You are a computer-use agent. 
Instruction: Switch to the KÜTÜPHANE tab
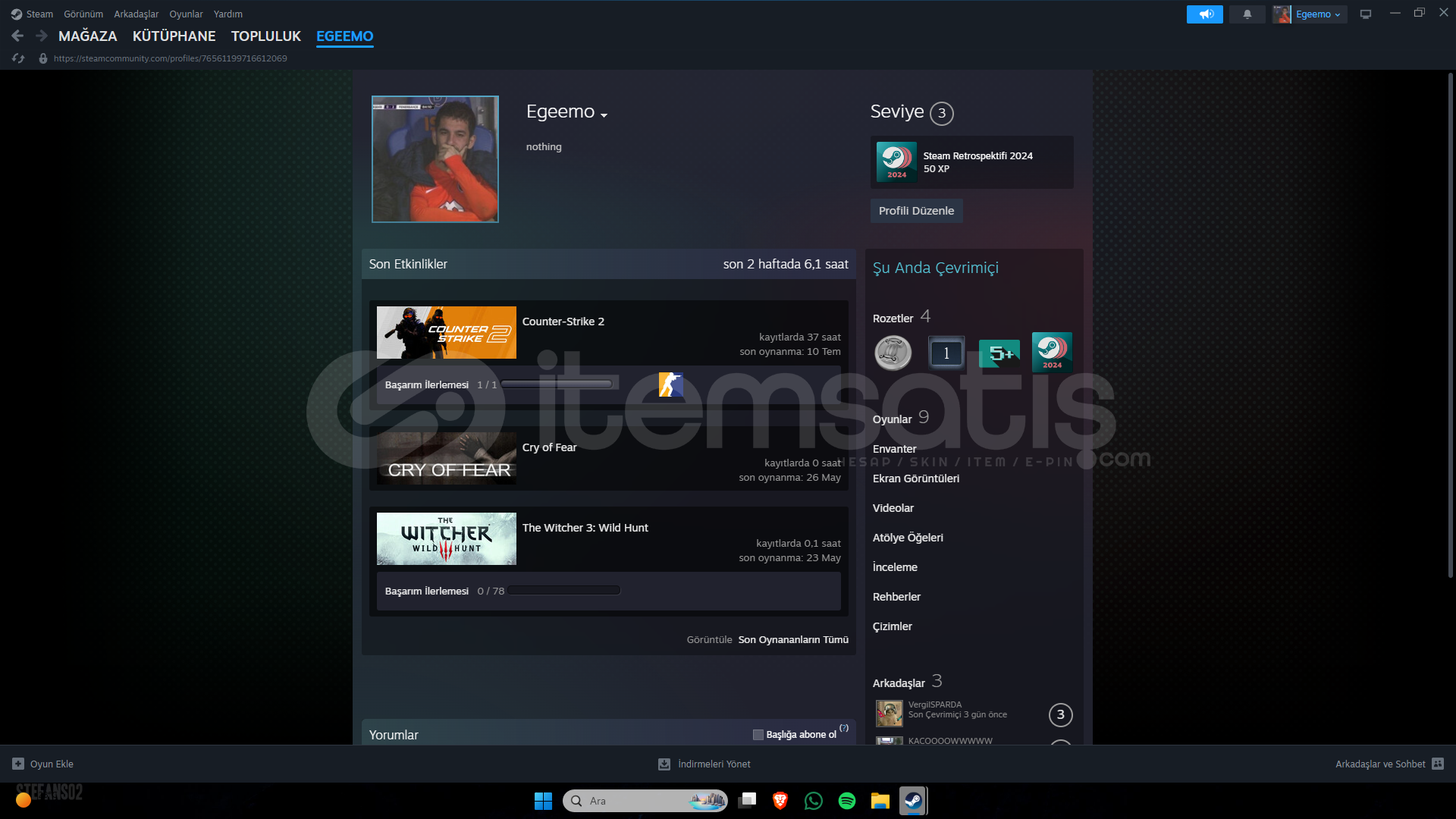click(174, 36)
